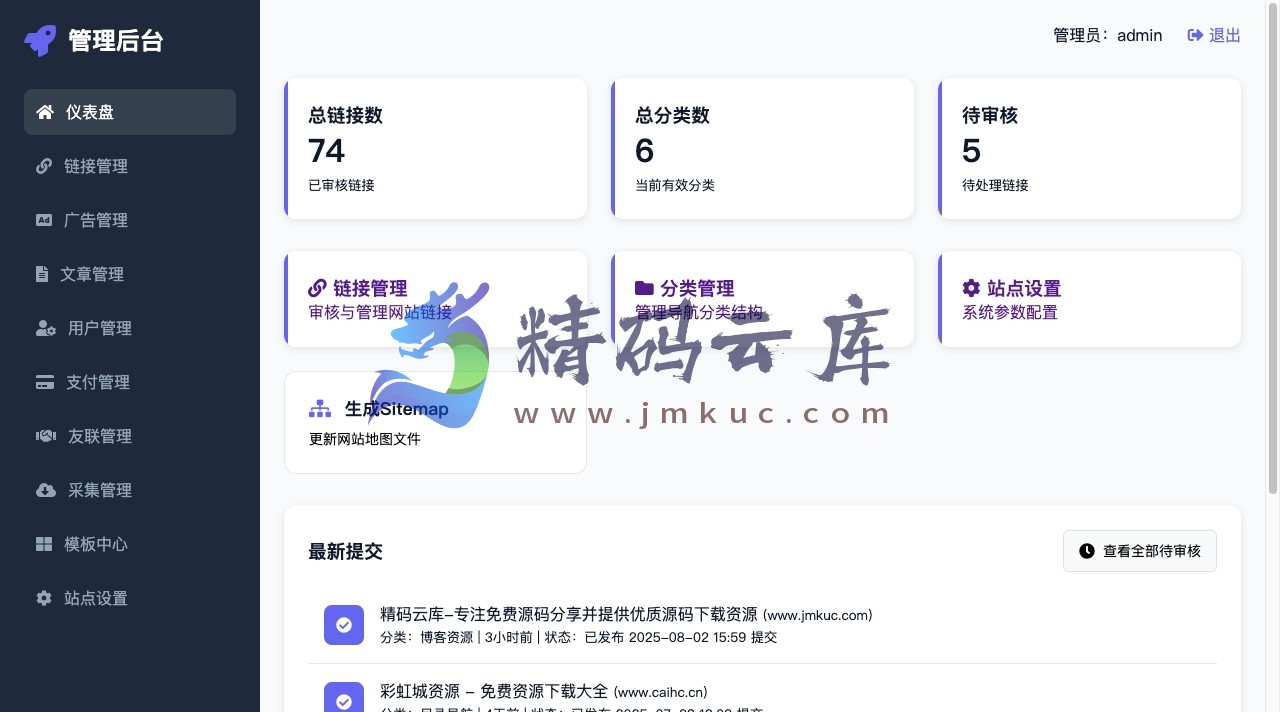Click the user-gear icon beside 用户管理
1280x712 pixels.
pyautogui.click(x=46, y=328)
